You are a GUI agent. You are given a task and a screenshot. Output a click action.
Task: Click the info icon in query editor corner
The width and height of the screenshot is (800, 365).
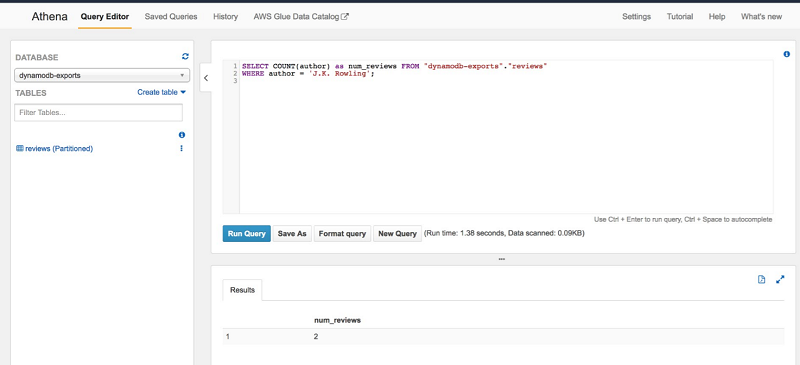click(x=786, y=54)
